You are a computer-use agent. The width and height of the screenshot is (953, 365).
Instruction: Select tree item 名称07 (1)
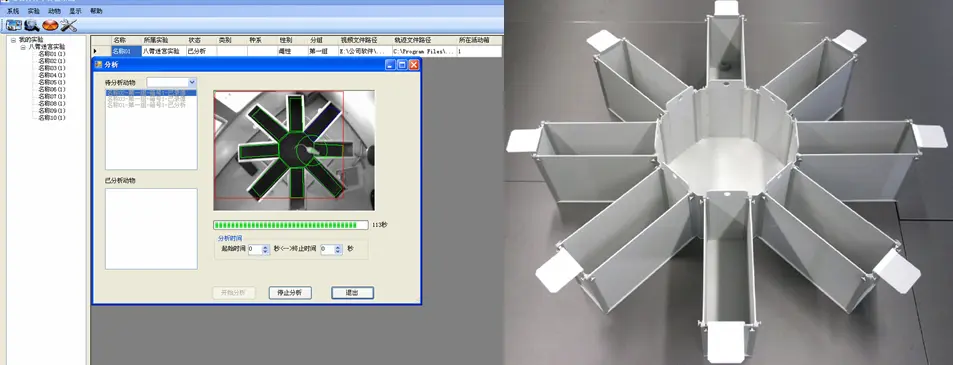pos(52,97)
